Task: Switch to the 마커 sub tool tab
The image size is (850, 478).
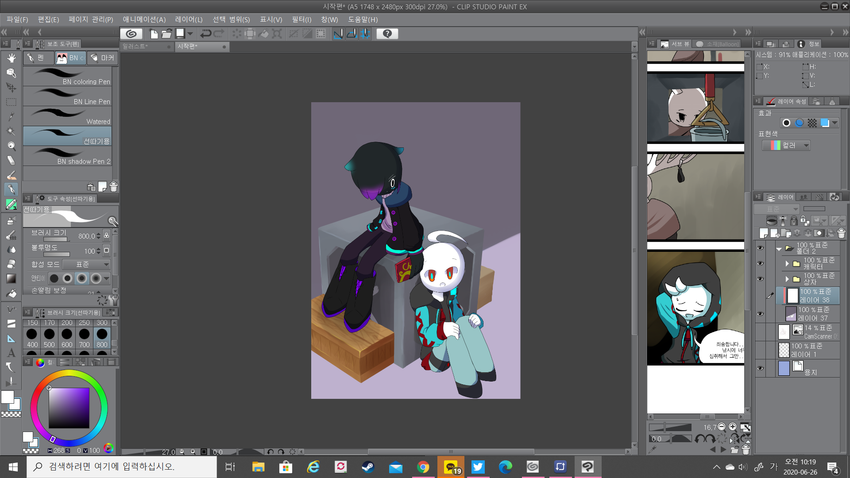Action: (103, 57)
